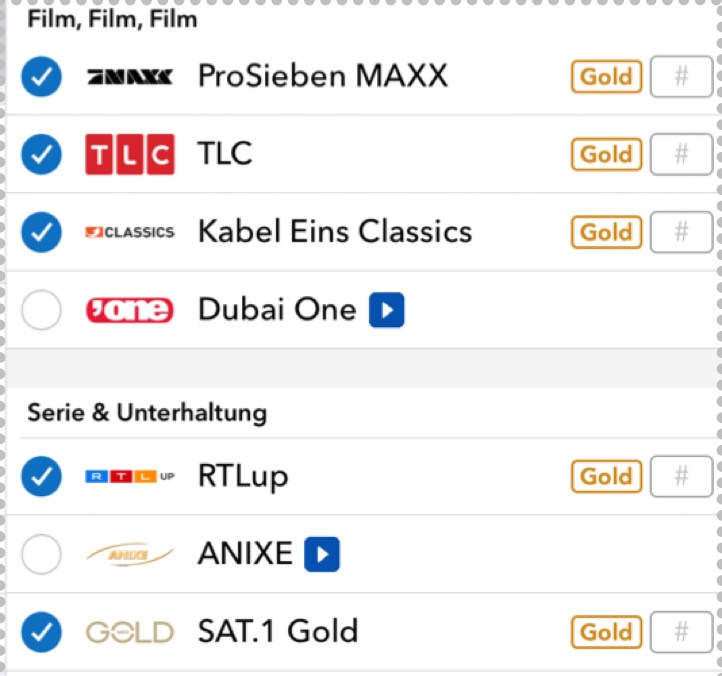Uncheck the TLC channel checkbox
The image size is (722, 676).
(x=41, y=154)
